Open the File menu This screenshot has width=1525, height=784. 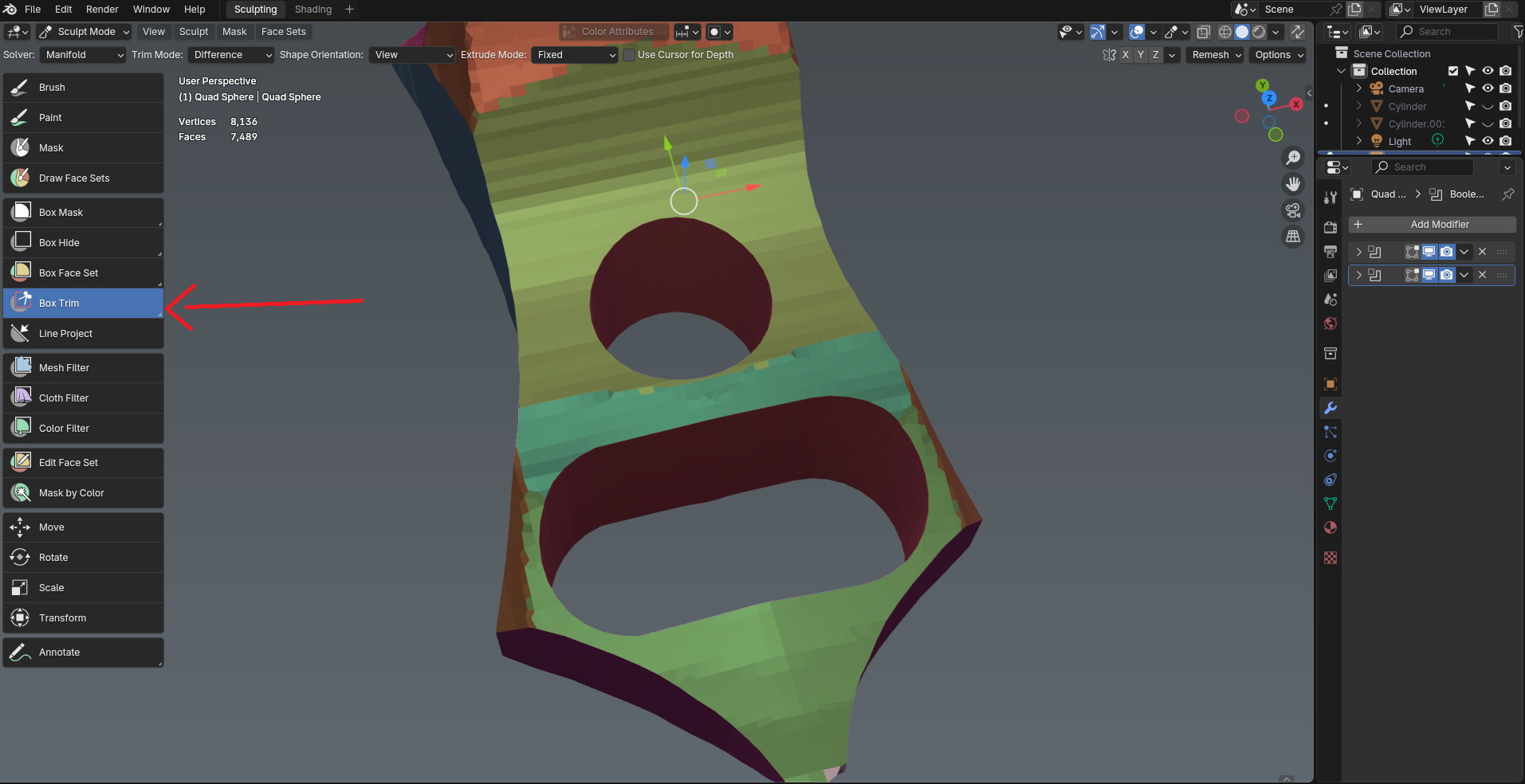[33, 10]
